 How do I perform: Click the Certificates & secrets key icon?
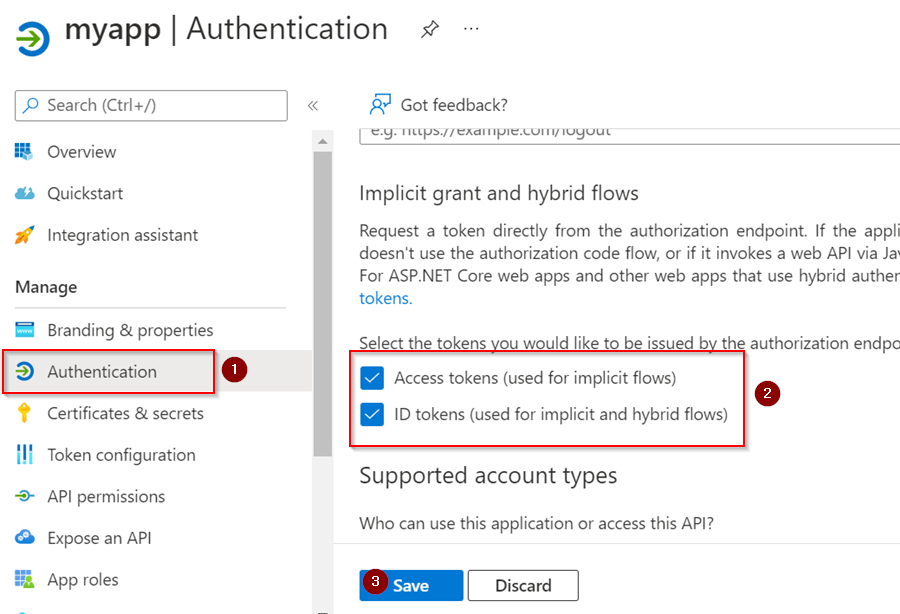coord(24,413)
